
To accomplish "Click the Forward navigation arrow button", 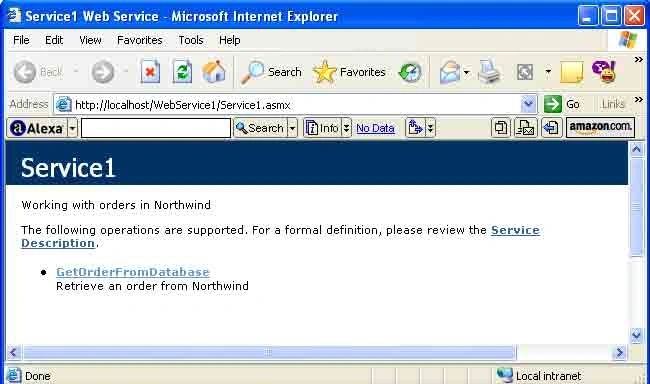I will pyautogui.click(x=102, y=72).
